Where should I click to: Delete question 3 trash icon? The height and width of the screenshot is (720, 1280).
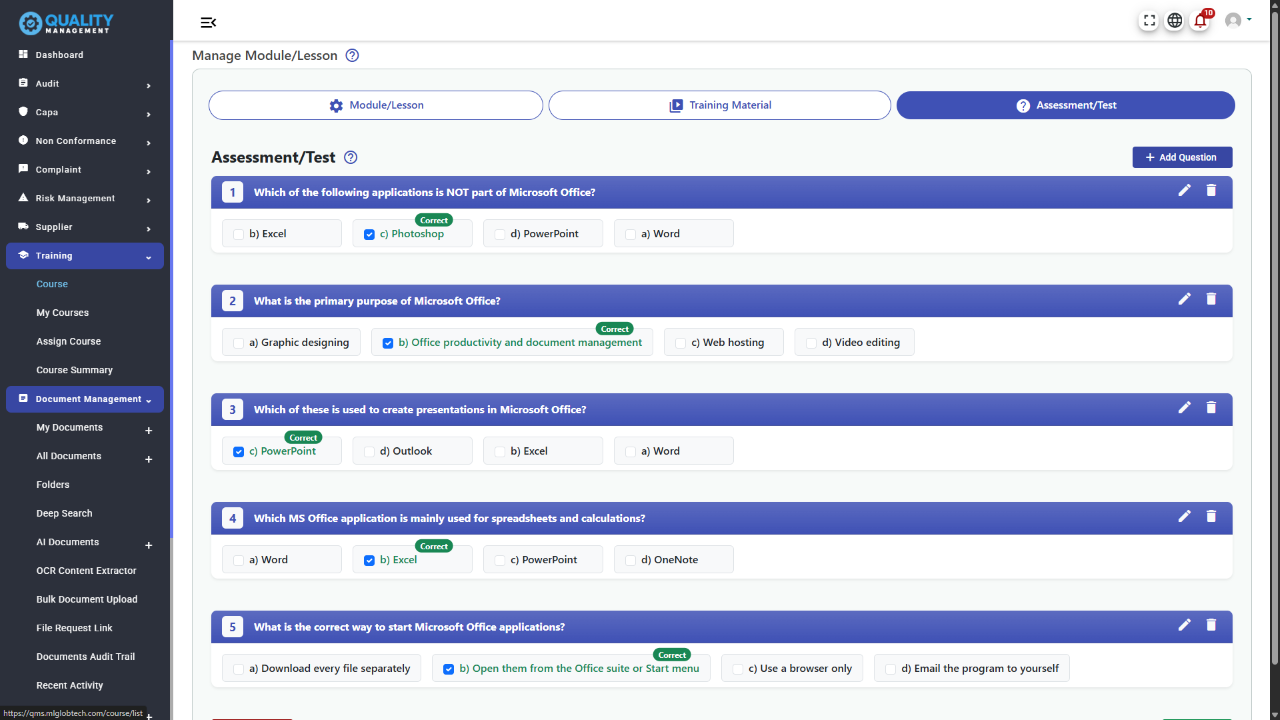click(x=1211, y=408)
